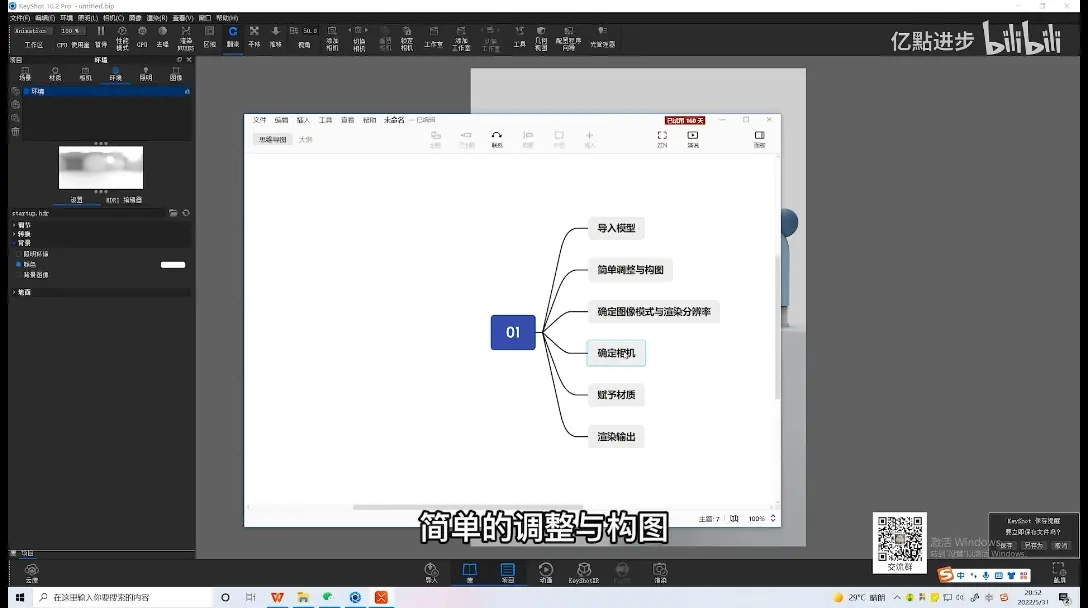
Task: Toggle NURBS rendering in KeyShot toolbar
Action: [185, 37]
